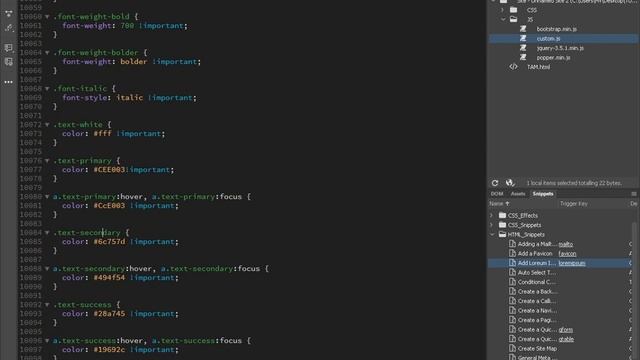The width and height of the screenshot is (640, 360).
Task: Select TAM.html in Files panel
Action: click(x=538, y=67)
